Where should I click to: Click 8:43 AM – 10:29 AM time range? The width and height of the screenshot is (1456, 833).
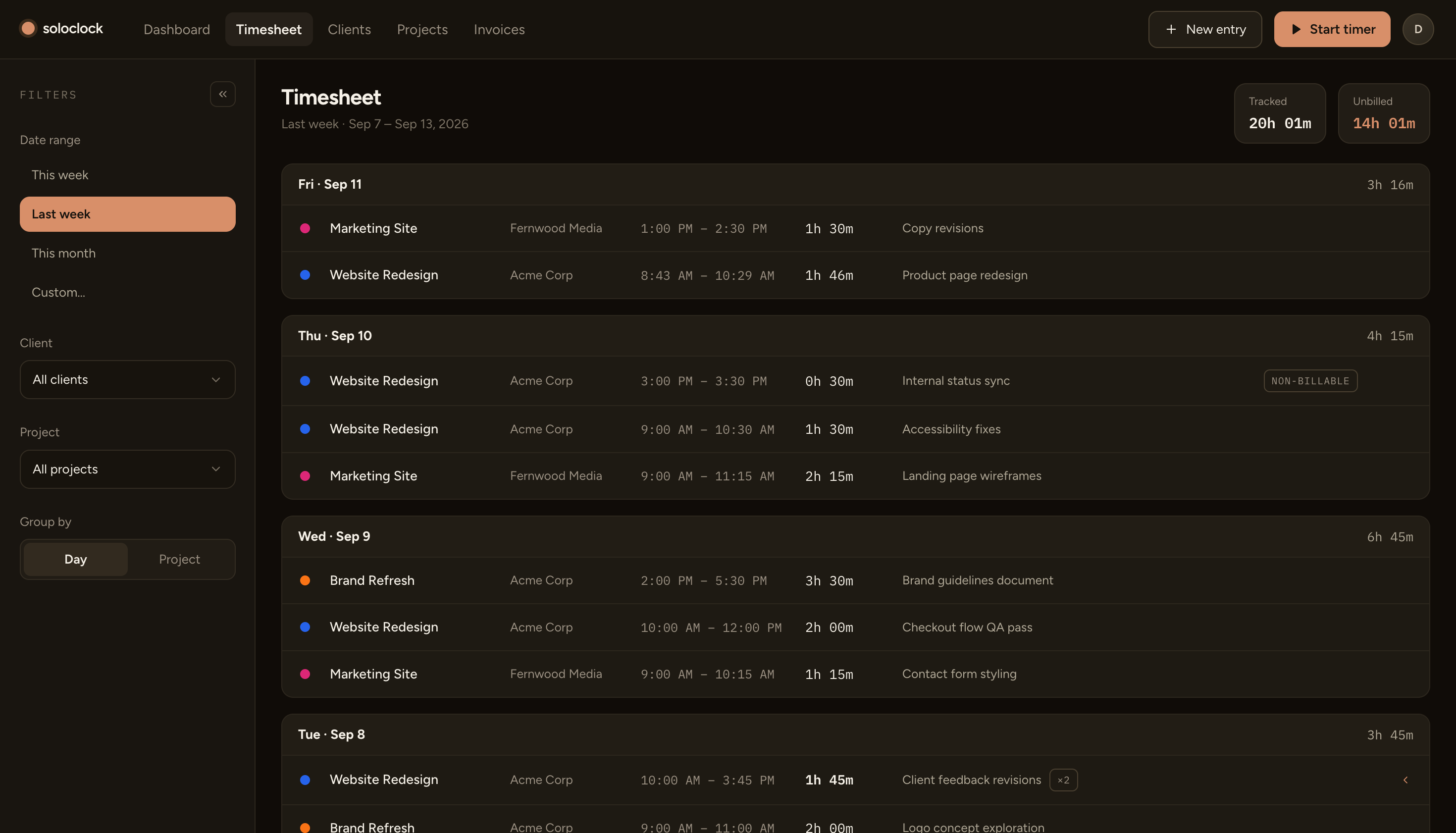(x=707, y=276)
